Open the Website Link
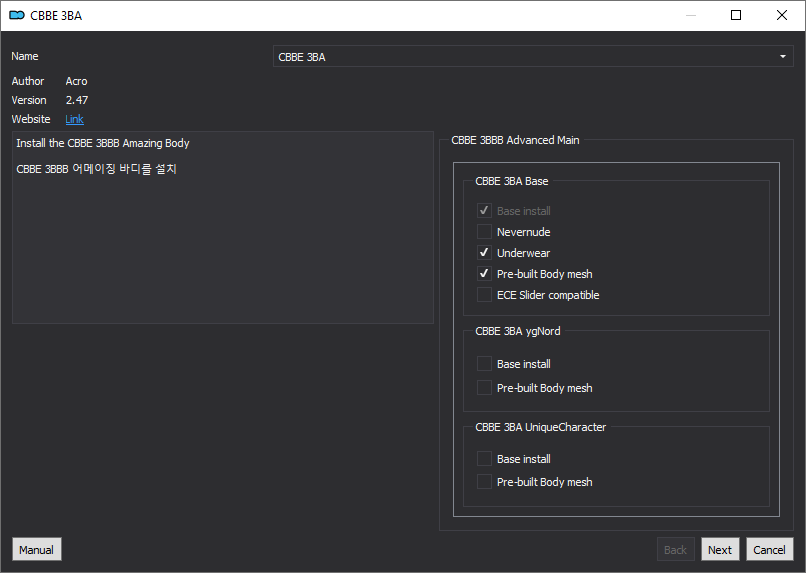806x573 pixels. click(75, 119)
